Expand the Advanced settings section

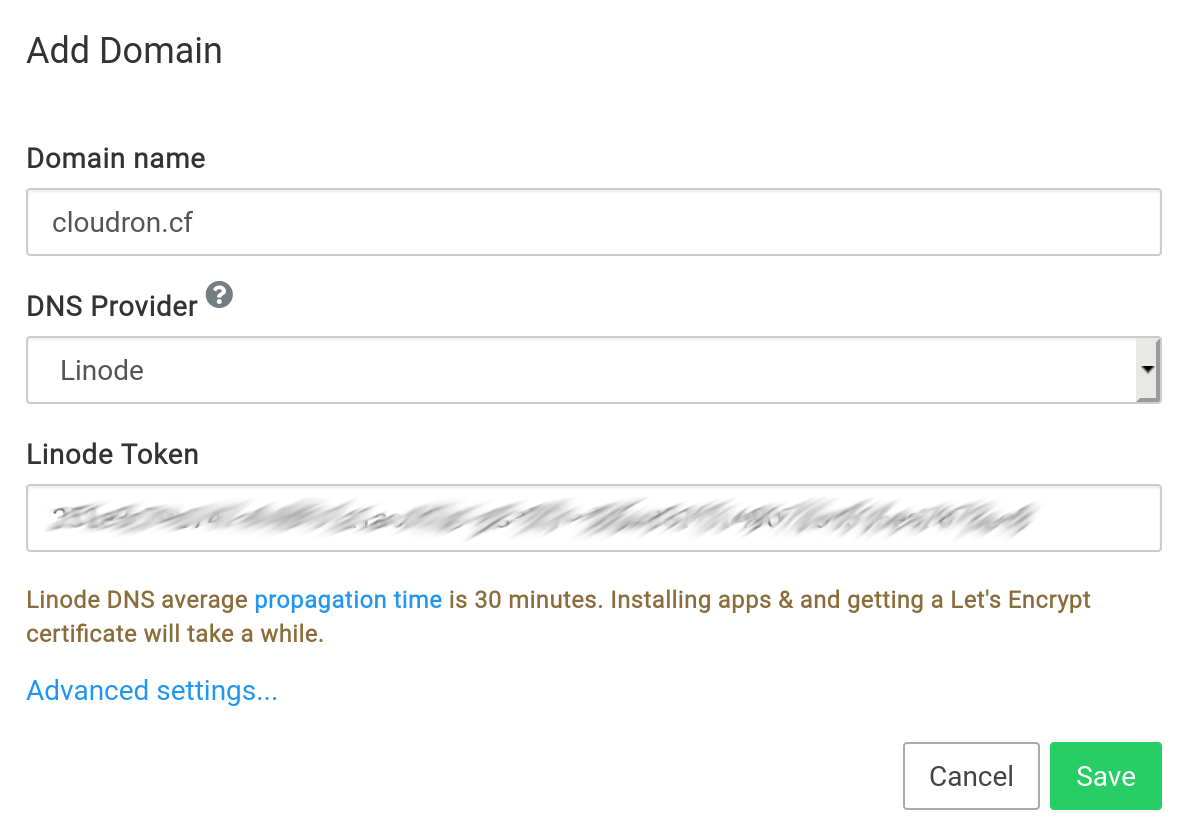coord(152,691)
